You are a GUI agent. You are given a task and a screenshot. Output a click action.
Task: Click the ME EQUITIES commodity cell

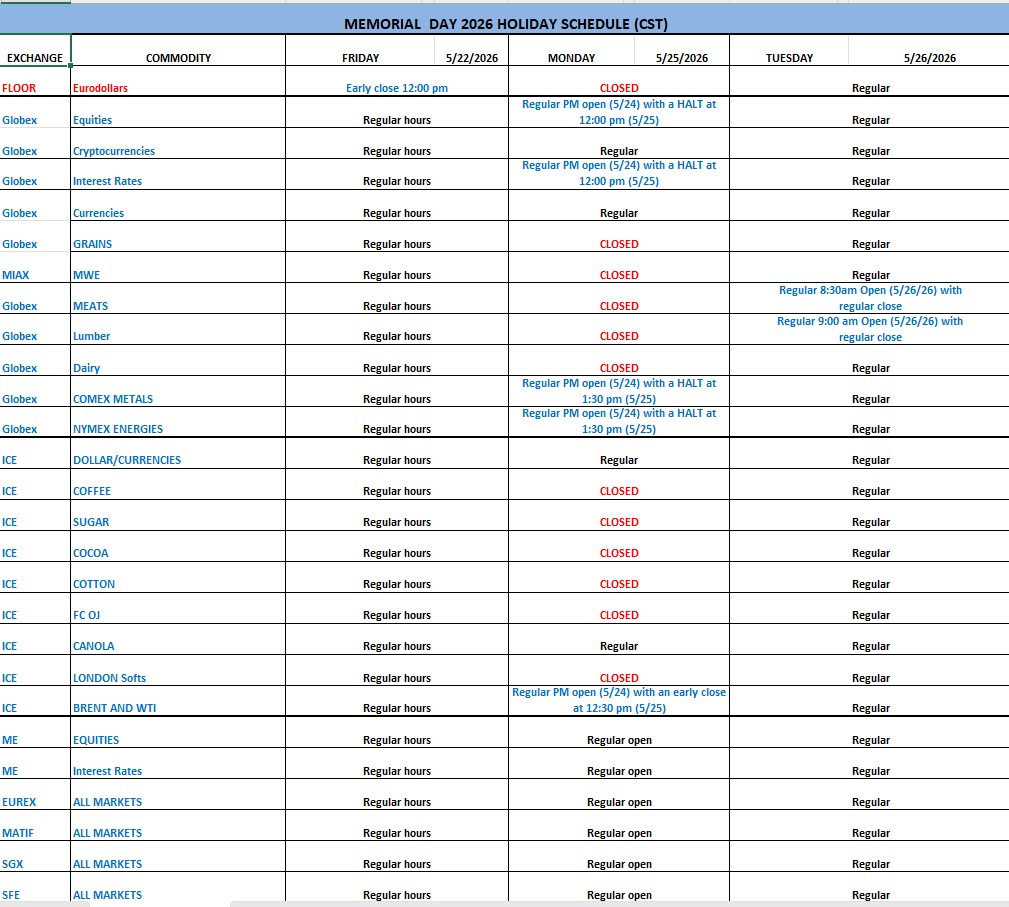click(x=178, y=733)
